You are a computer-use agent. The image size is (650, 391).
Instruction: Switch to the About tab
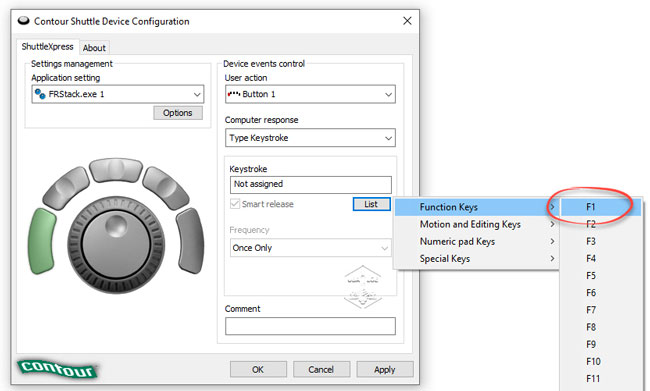pos(94,48)
